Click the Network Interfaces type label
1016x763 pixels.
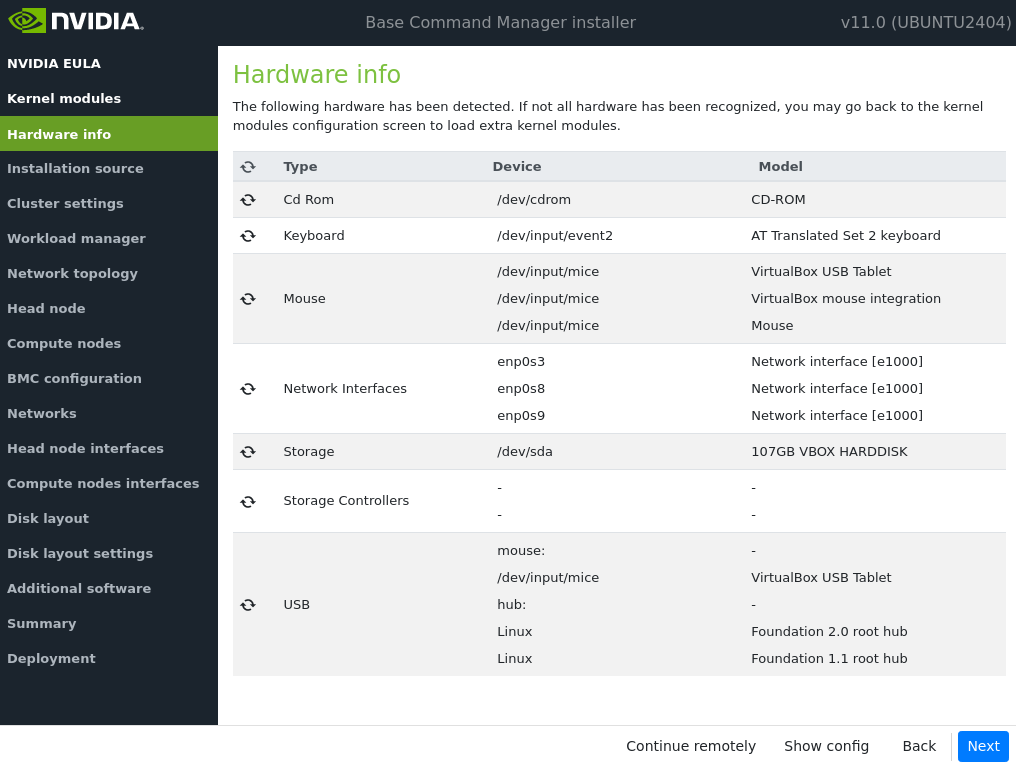point(345,389)
